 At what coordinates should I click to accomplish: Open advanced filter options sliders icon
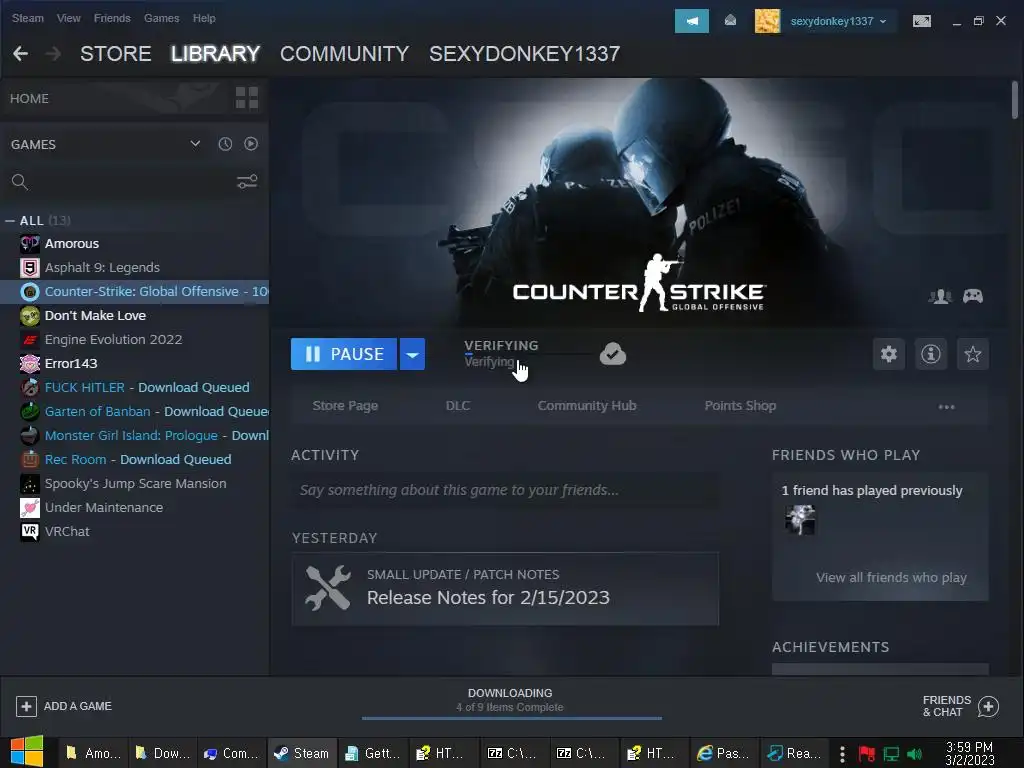[x=247, y=182]
